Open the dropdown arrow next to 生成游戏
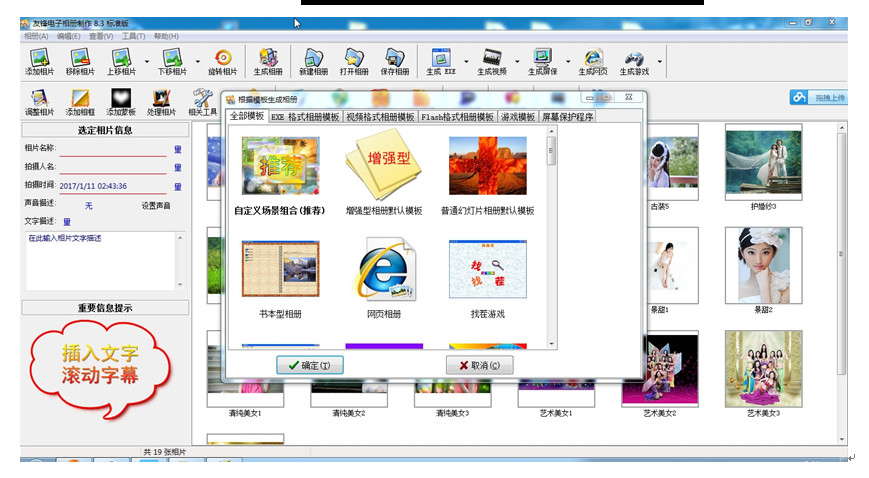Image resolution: width=869 pixels, height=478 pixels. (x=659, y=60)
